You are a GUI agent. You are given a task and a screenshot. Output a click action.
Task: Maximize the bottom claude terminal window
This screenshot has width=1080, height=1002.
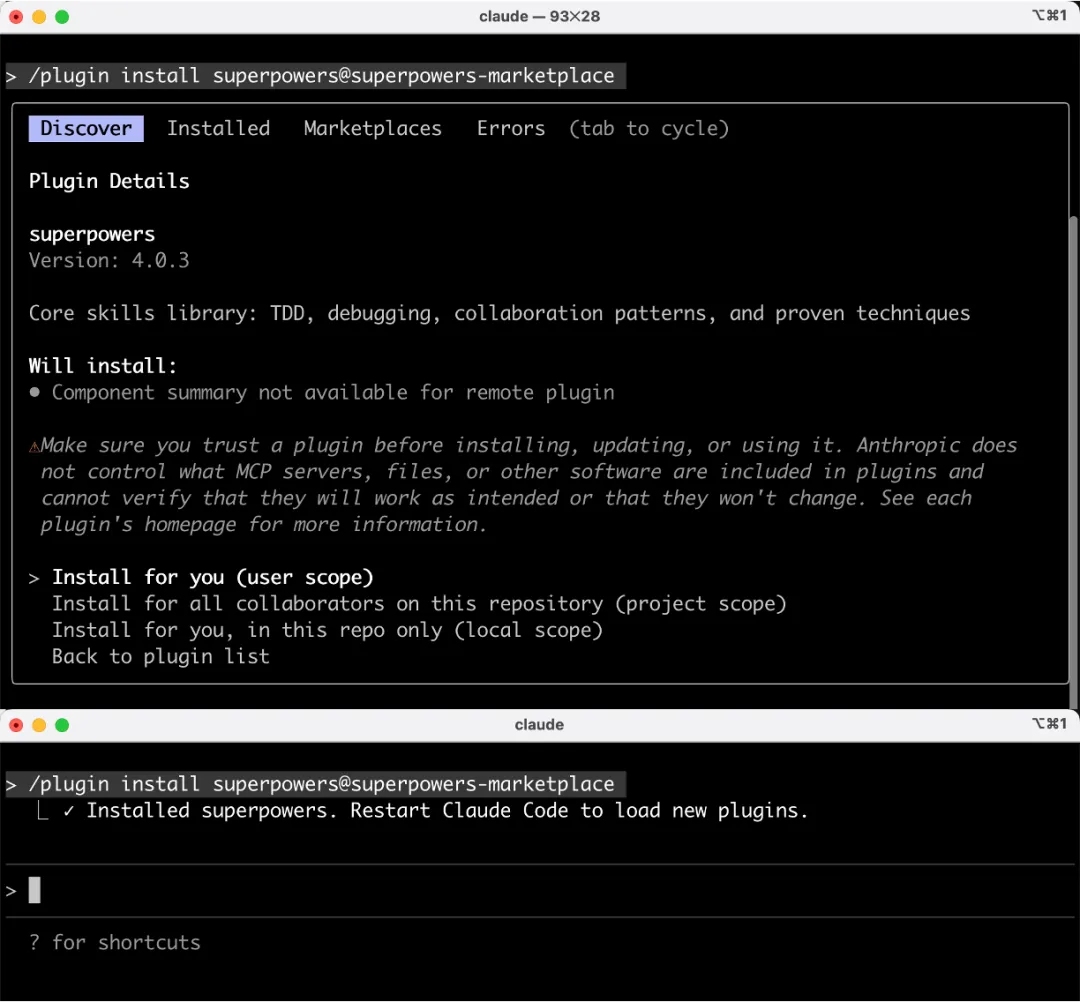pyautogui.click(x=62, y=725)
